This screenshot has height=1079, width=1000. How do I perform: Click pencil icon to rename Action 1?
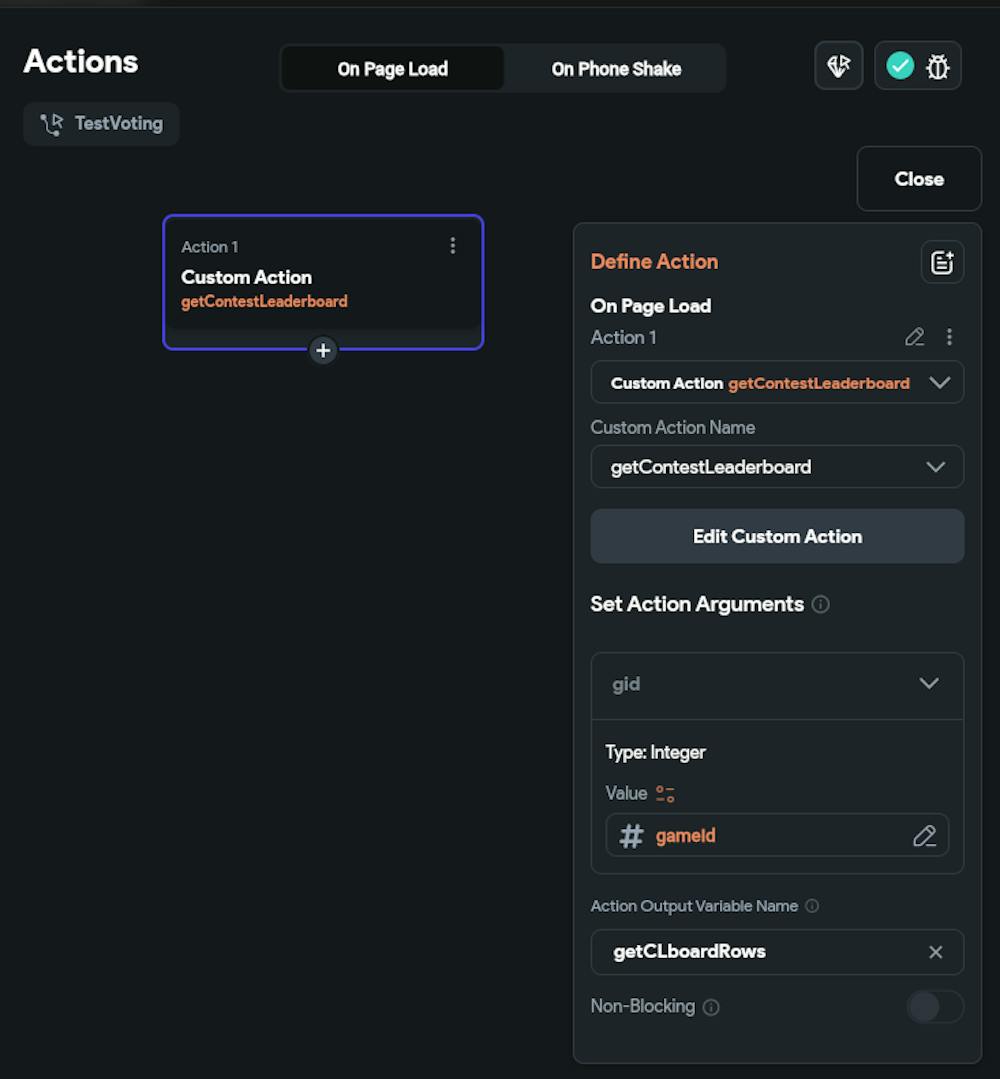[914, 337]
